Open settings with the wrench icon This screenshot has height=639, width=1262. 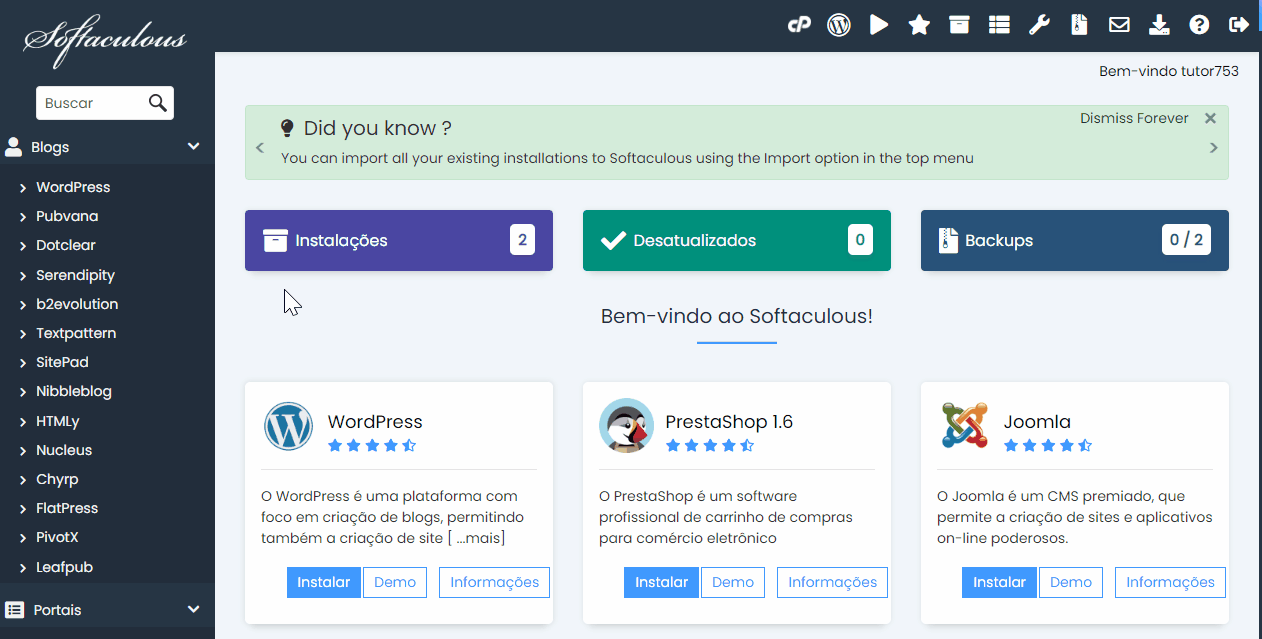click(1039, 25)
